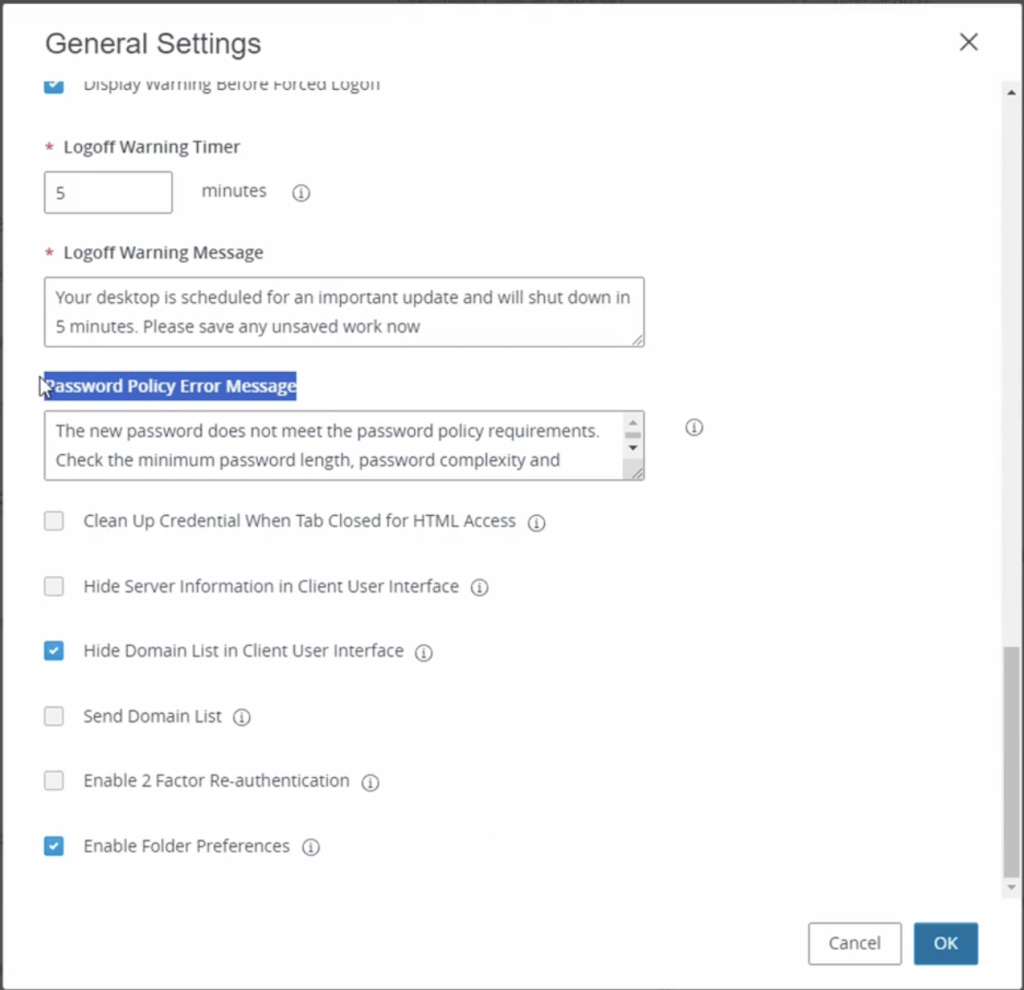1024x990 pixels.
Task: Click the Logoff Warning Timer label
Action: (152, 147)
